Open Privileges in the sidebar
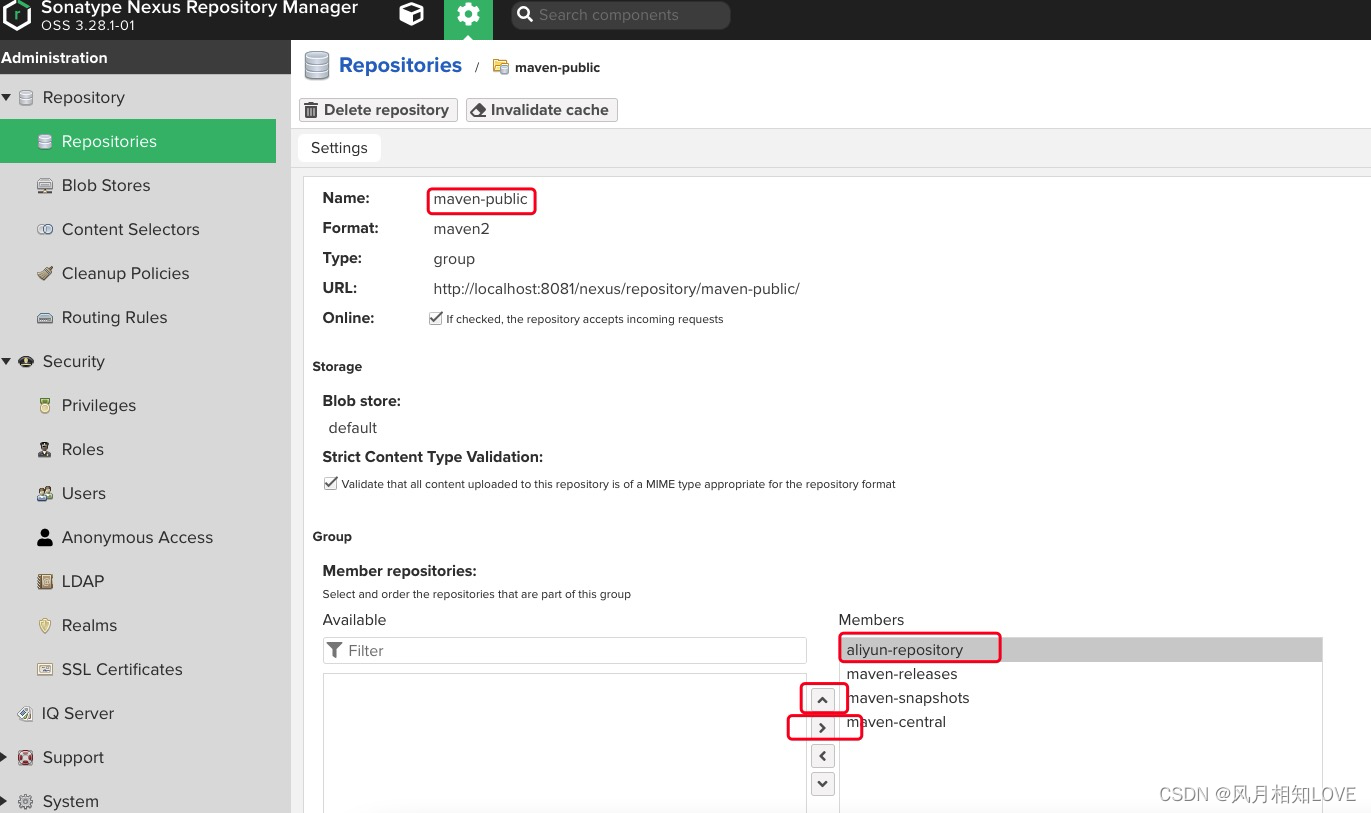This screenshot has height=813, width=1371. pos(138,405)
